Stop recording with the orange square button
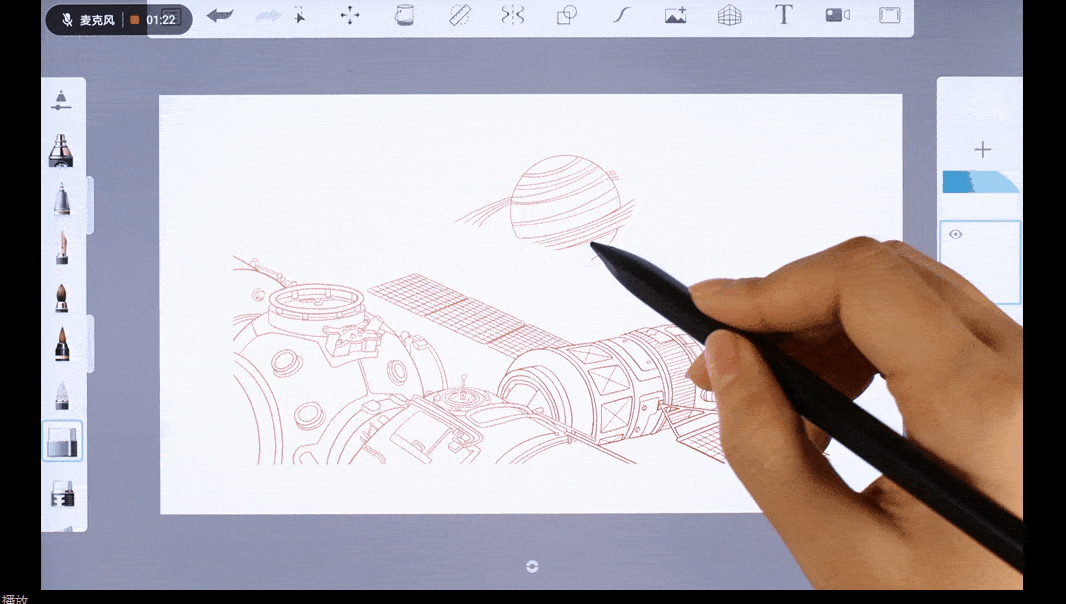 [x=135, y=20]
